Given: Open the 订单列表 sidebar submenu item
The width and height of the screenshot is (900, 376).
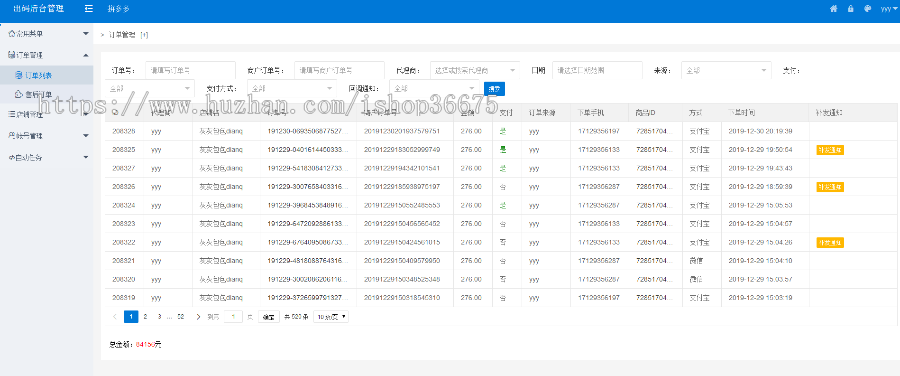Looking at the screenshot, I should tap(46, 75).
